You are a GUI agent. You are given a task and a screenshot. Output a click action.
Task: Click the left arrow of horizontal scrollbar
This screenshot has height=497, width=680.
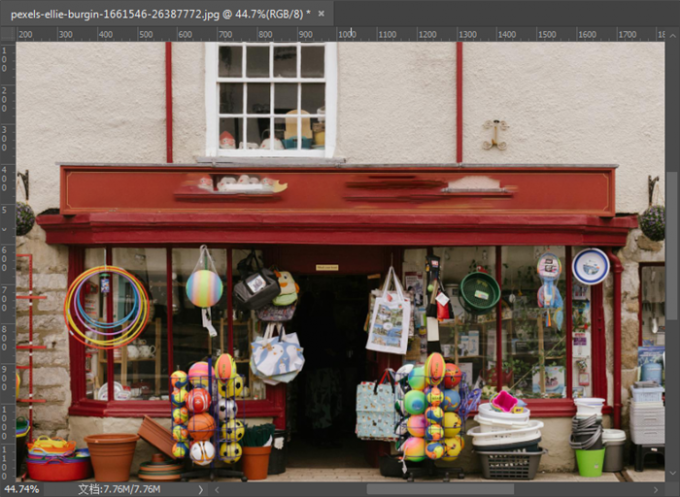[x=217, y=490]
